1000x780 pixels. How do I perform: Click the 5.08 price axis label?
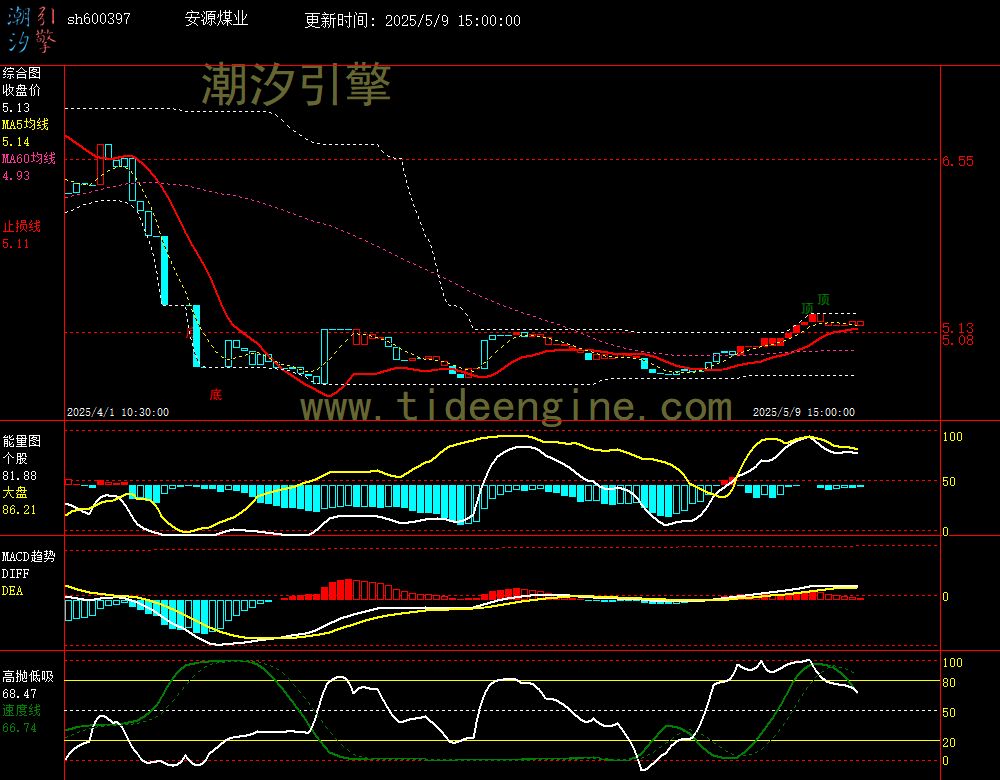tap(958, 340)
